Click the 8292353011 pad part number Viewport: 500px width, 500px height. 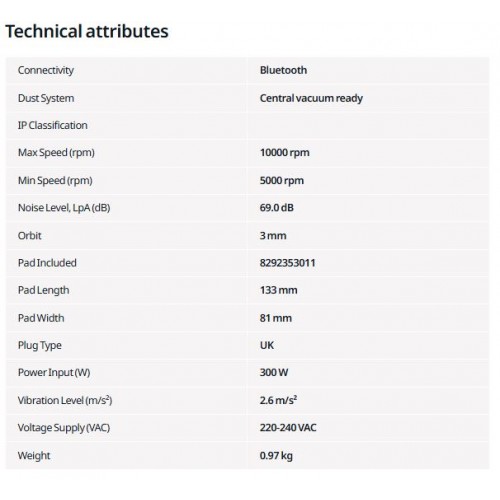(x=287, y=263)
